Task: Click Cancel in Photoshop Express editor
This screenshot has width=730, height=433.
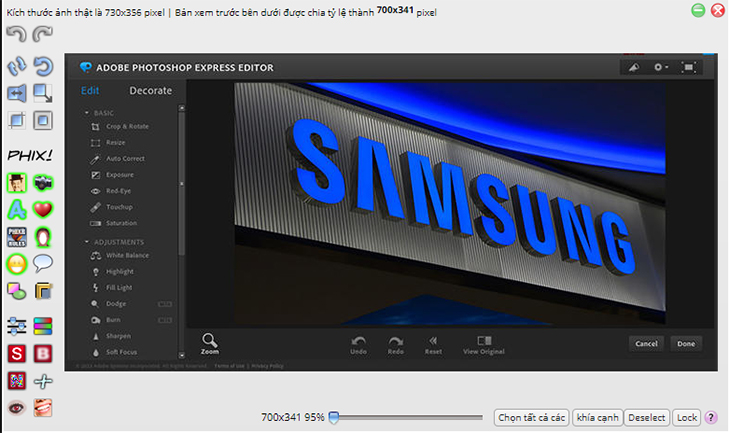Action: (x=646, y=344)
